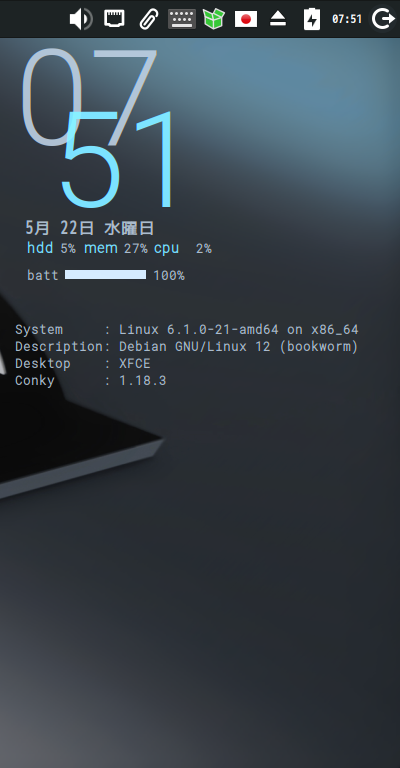Click the Description Debian GNU/Linux 12 line
Viewport: 400px width, 768px height.
coord(187,347)
